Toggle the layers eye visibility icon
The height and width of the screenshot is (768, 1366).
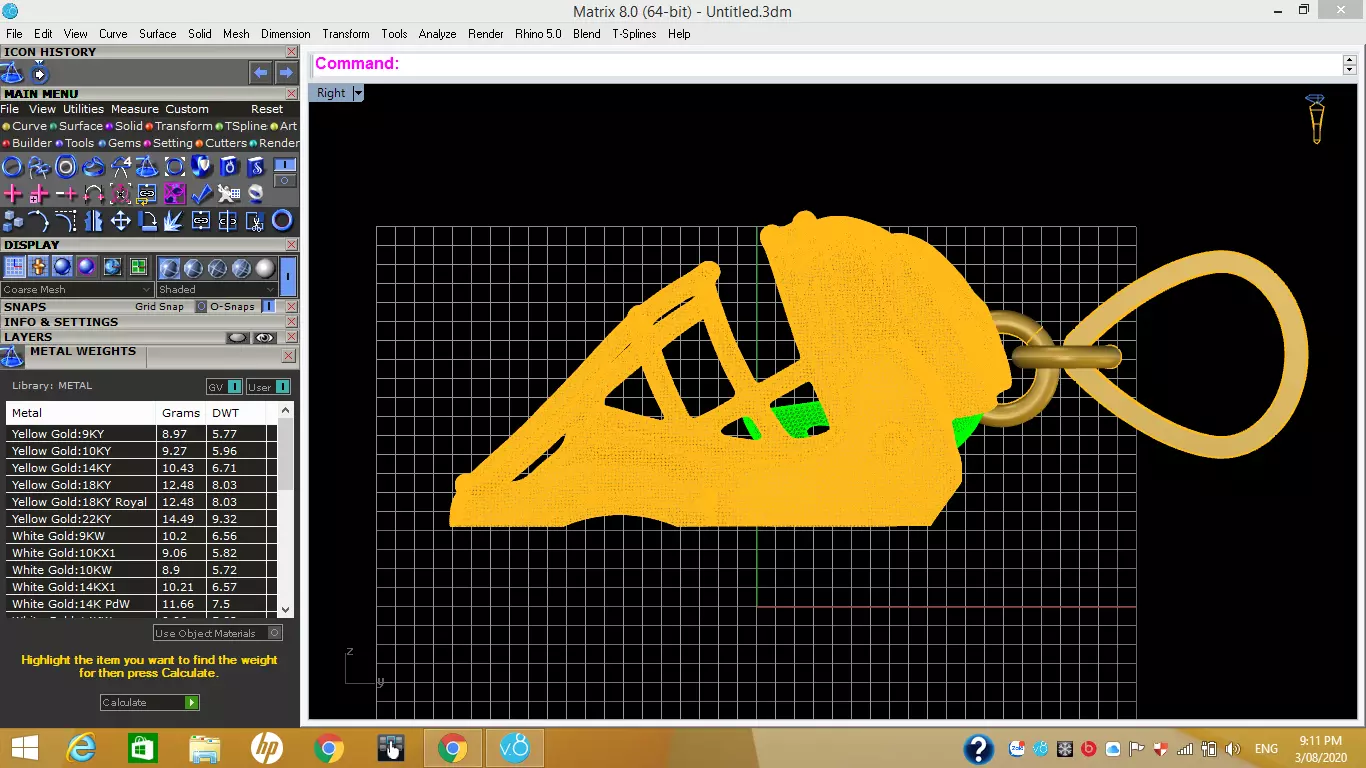click(x=264, y=337)
